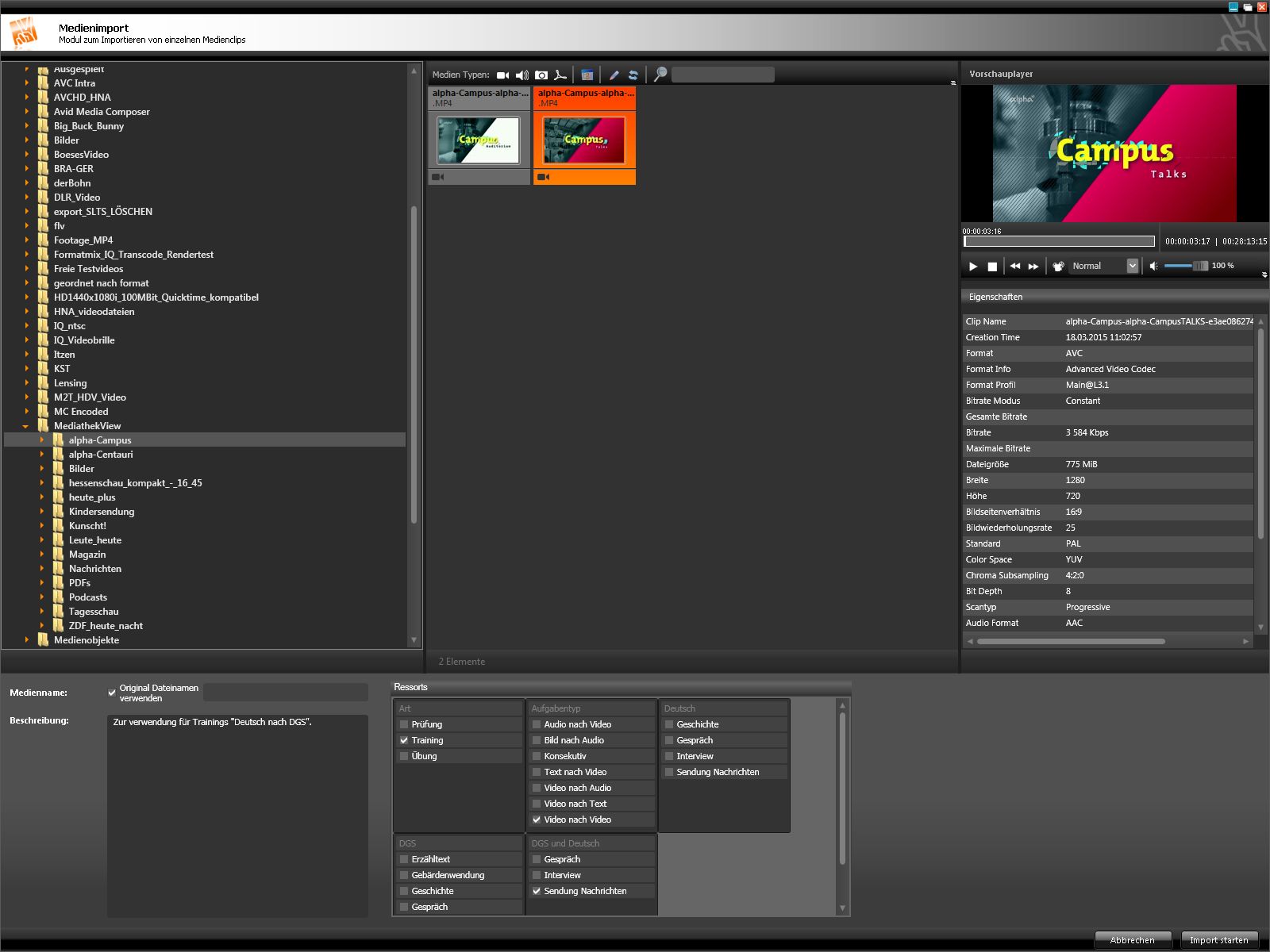Screen dimensions: 1270x952
Task: Play the clip in the preview player
Action: pyautogui.click(x=973, y=267)
